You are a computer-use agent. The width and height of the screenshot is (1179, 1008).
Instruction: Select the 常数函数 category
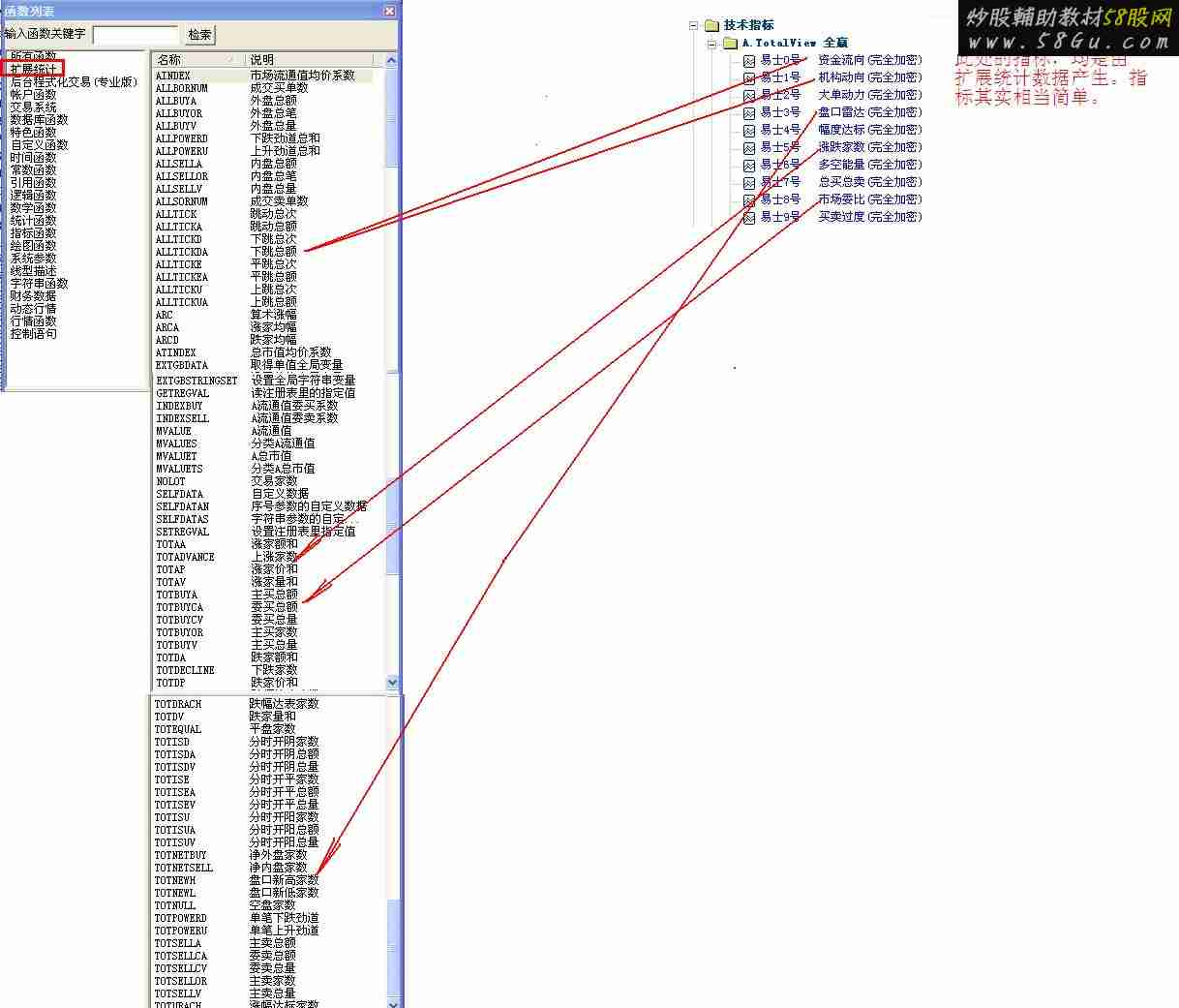(x=33, y=169)
